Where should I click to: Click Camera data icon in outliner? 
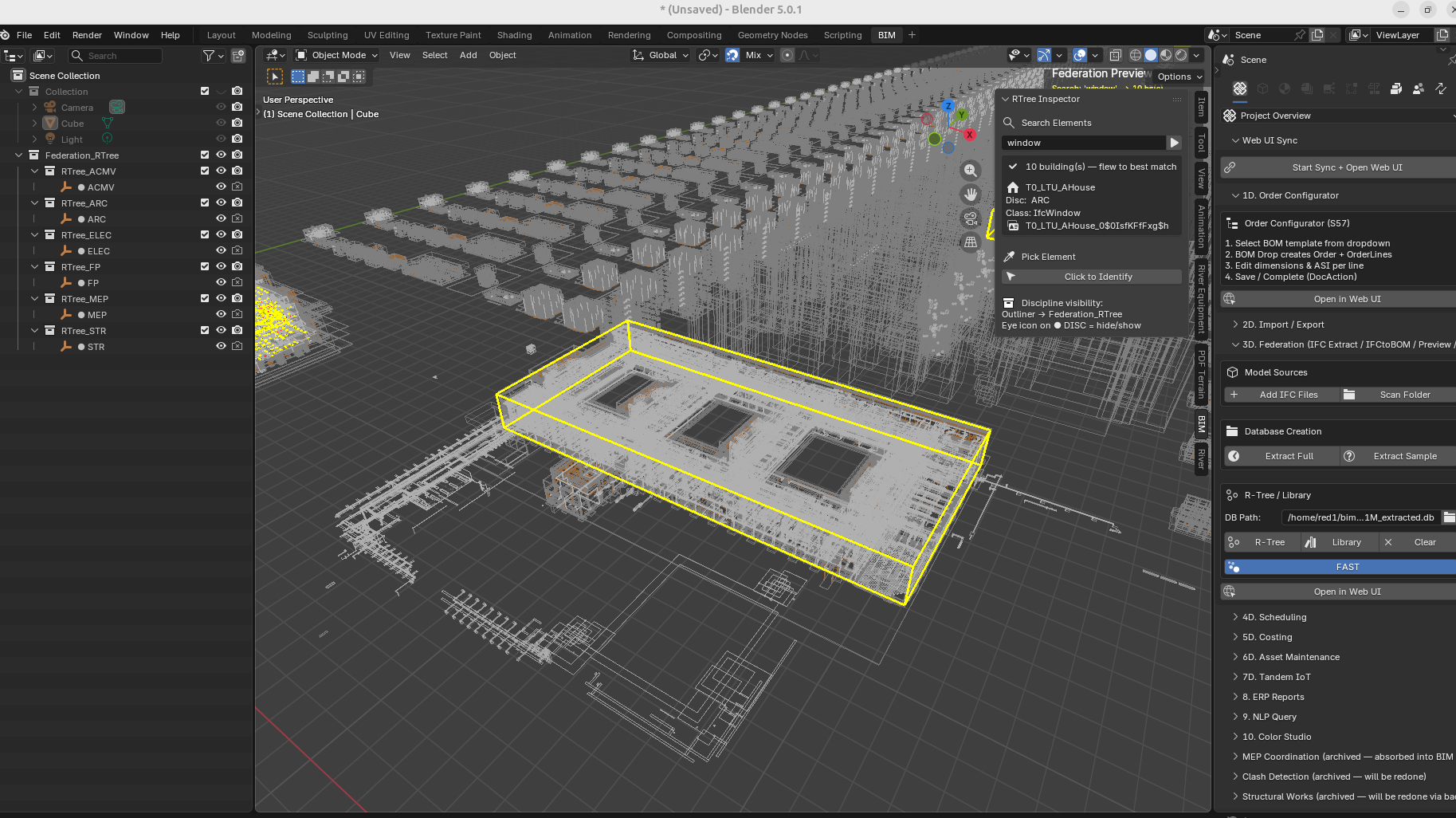pos(117,107)
